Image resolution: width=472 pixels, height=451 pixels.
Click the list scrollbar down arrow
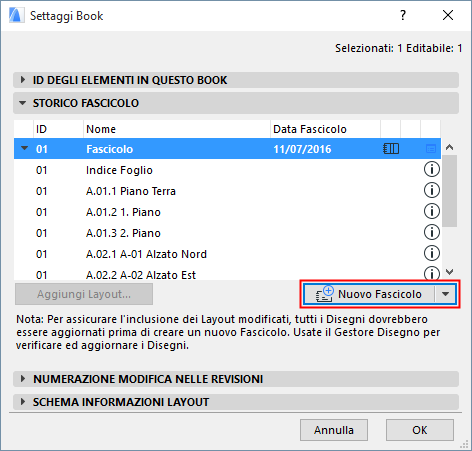click(x=450, y=272)
